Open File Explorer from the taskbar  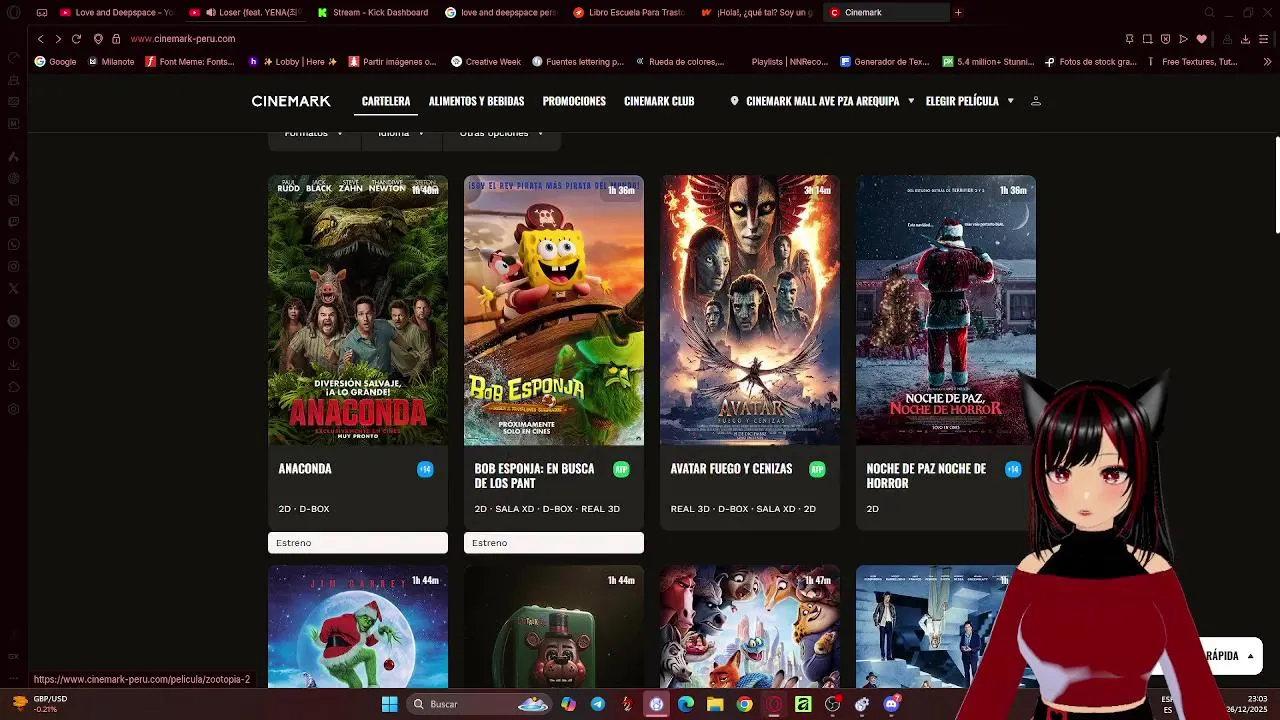[715, 704]
